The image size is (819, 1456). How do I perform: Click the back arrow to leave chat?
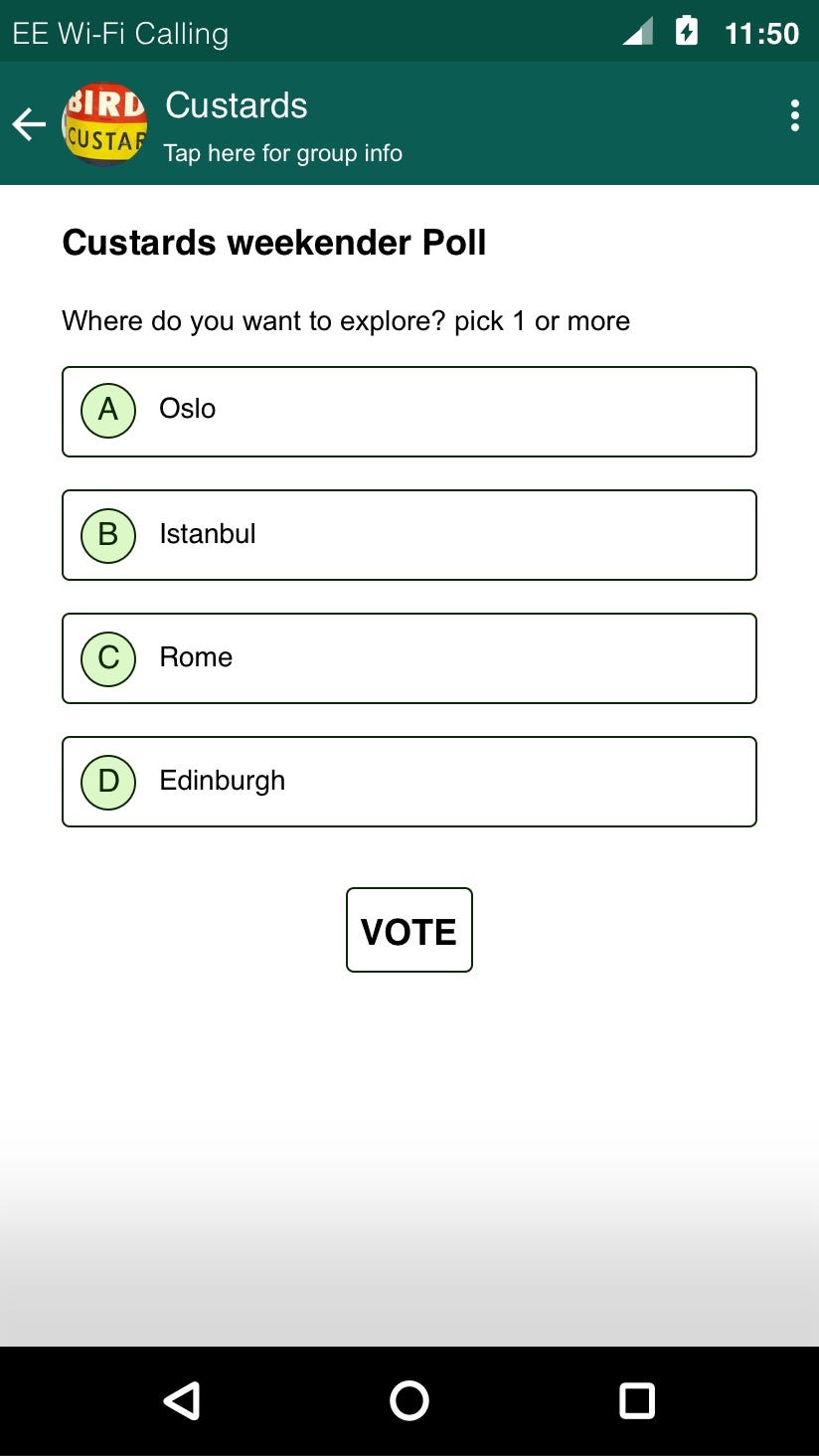tap(28, 123)
